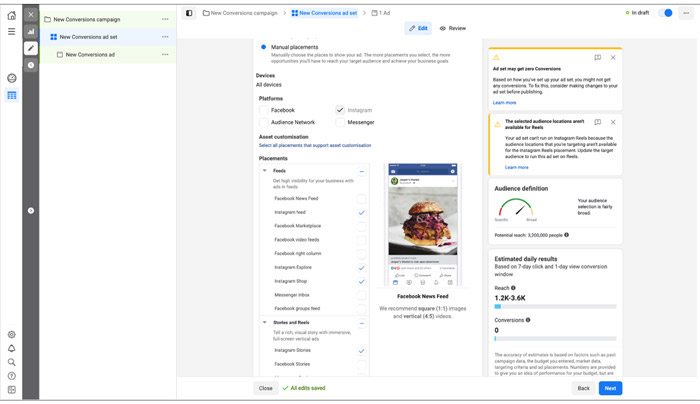Click the Reach info icon

point(513,288)
